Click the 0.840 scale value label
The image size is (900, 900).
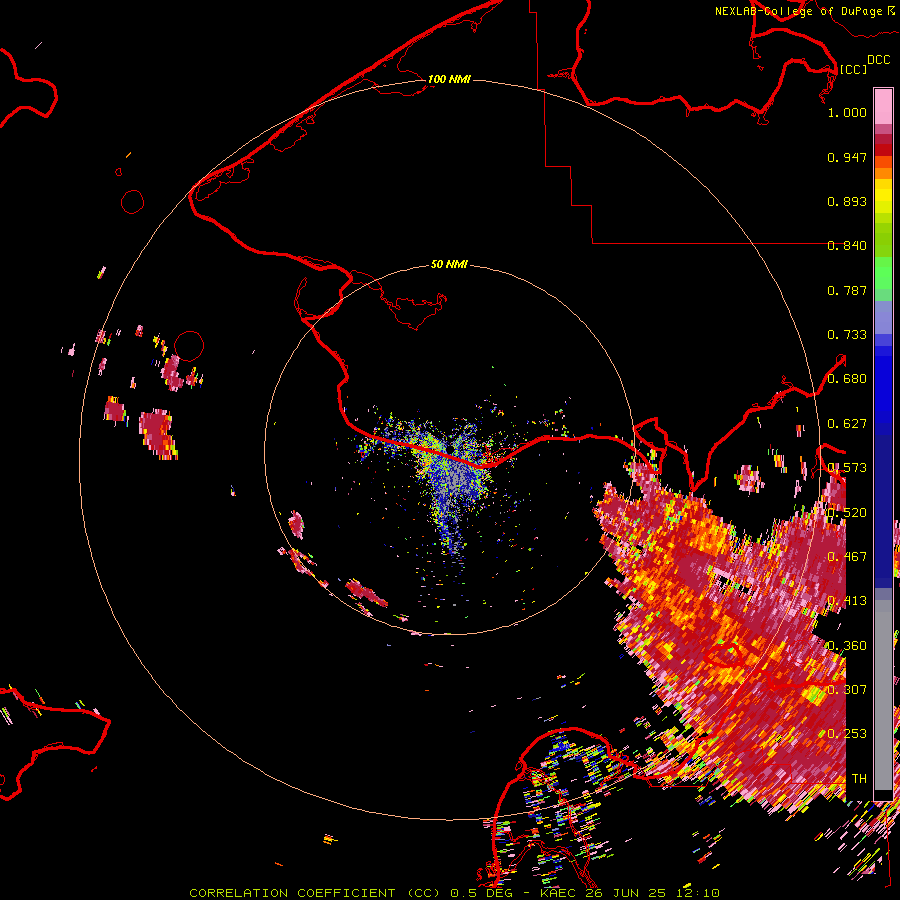pyautogui.click(x=847, y=246)
